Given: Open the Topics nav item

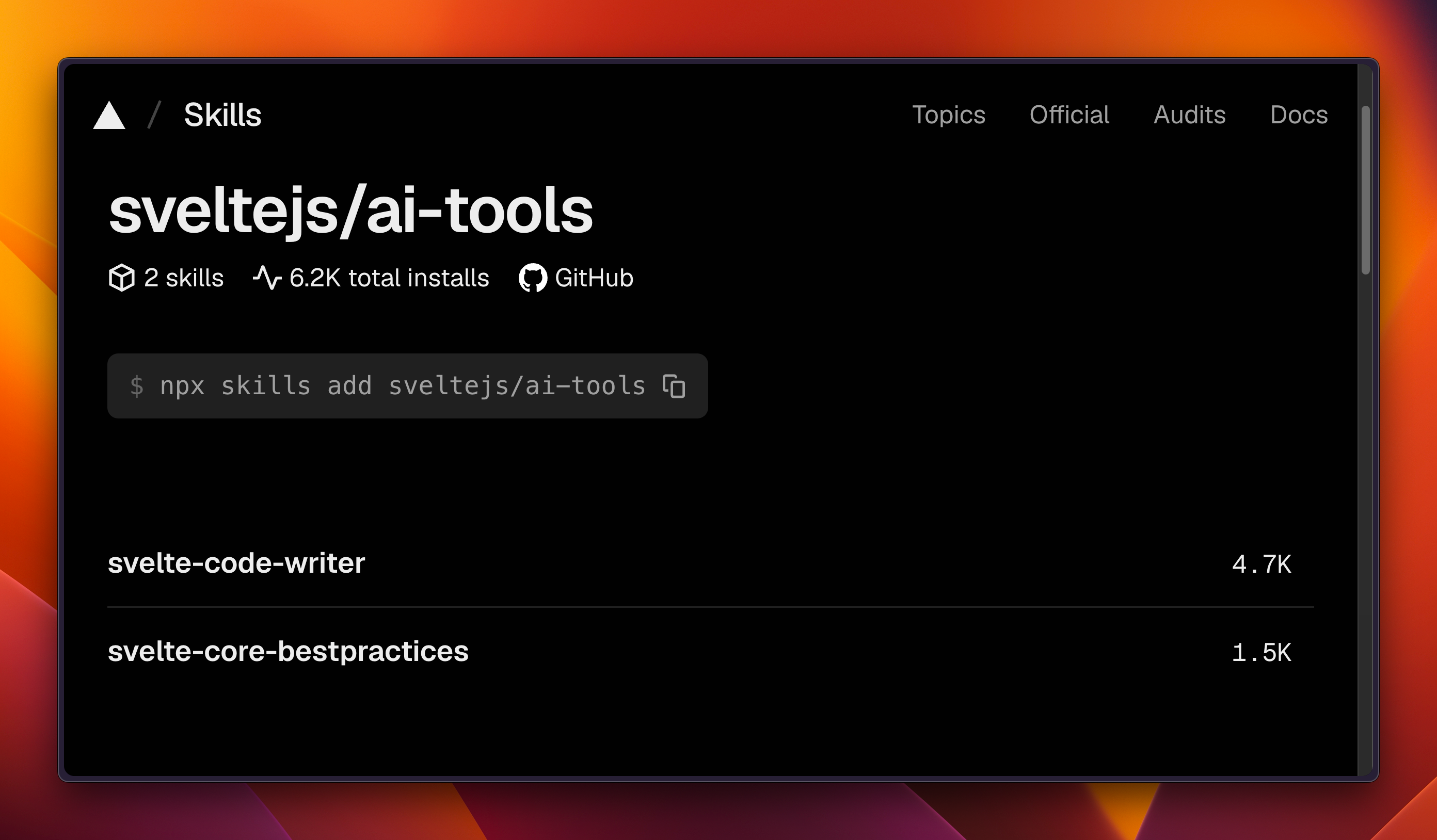Looking at the screenshot, I should pyautogui.click(x=948, y=115).
